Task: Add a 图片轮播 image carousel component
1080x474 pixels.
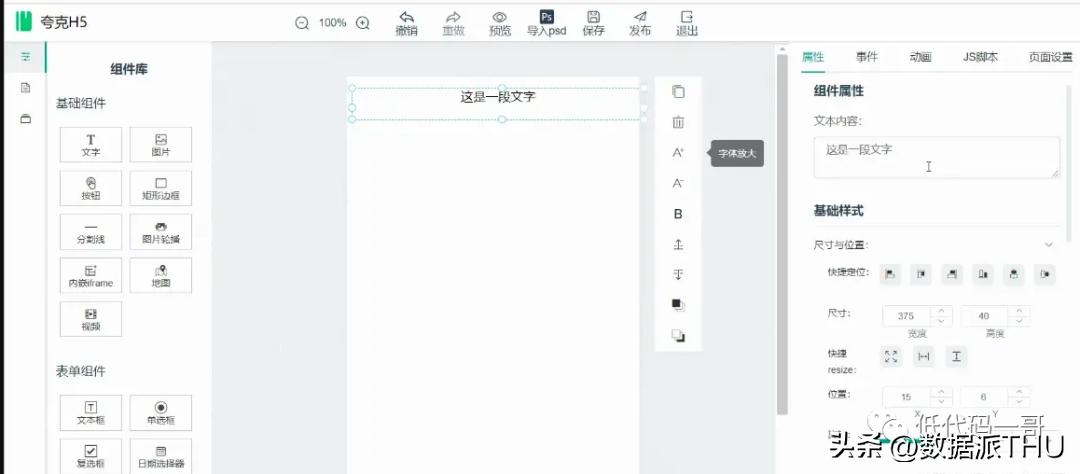Action: point(160,231)
